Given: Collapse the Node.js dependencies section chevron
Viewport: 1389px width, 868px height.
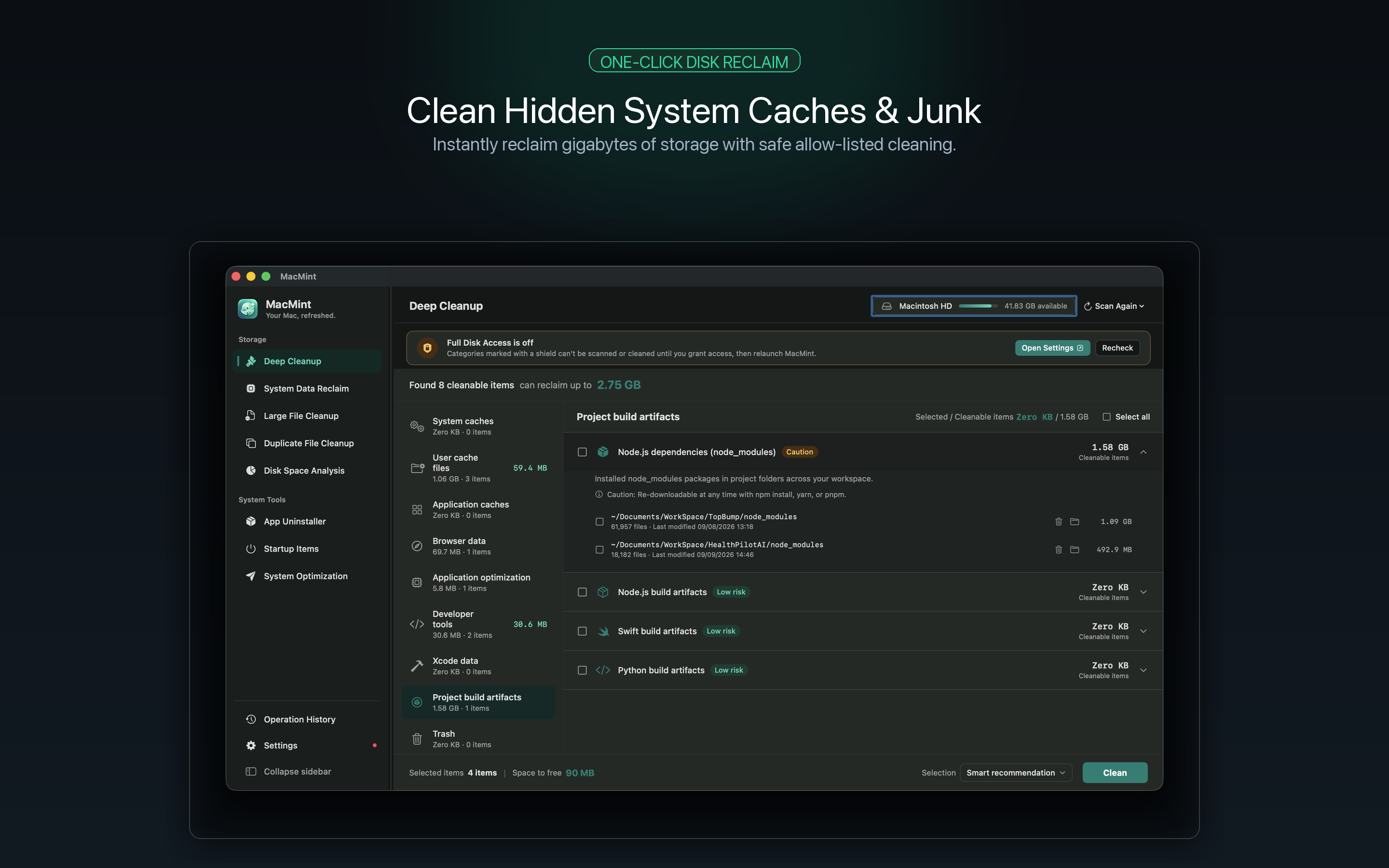Looking at the screenshot, I should 1144,452.
